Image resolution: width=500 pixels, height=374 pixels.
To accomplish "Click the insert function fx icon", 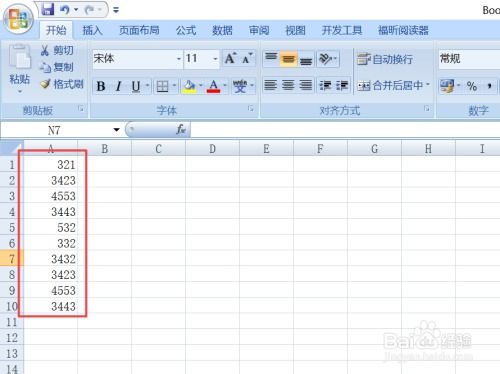I will point(181,129).
